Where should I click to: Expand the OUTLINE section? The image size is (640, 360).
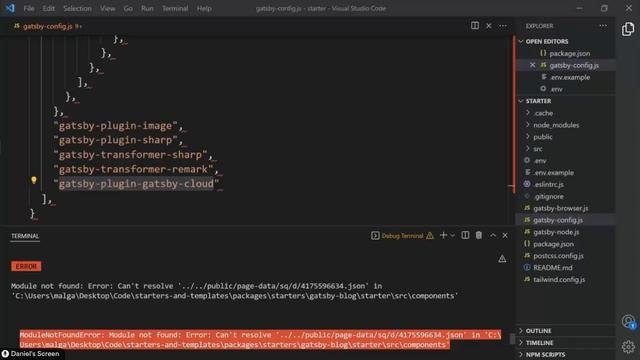538,331
